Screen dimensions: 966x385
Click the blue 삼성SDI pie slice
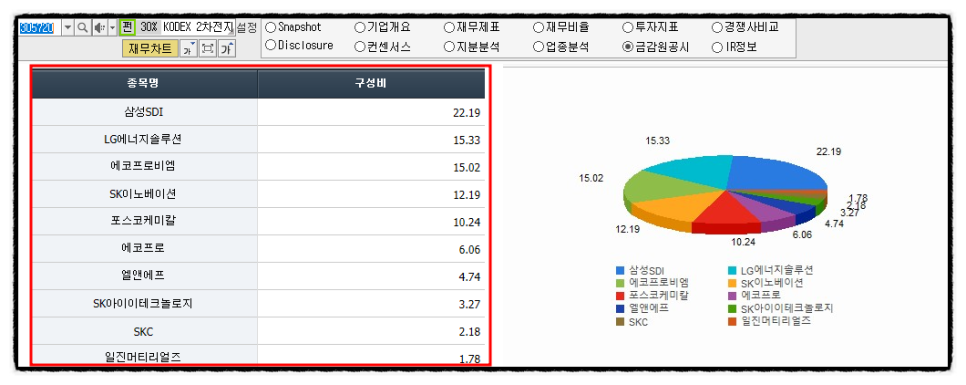coord(776,173)
